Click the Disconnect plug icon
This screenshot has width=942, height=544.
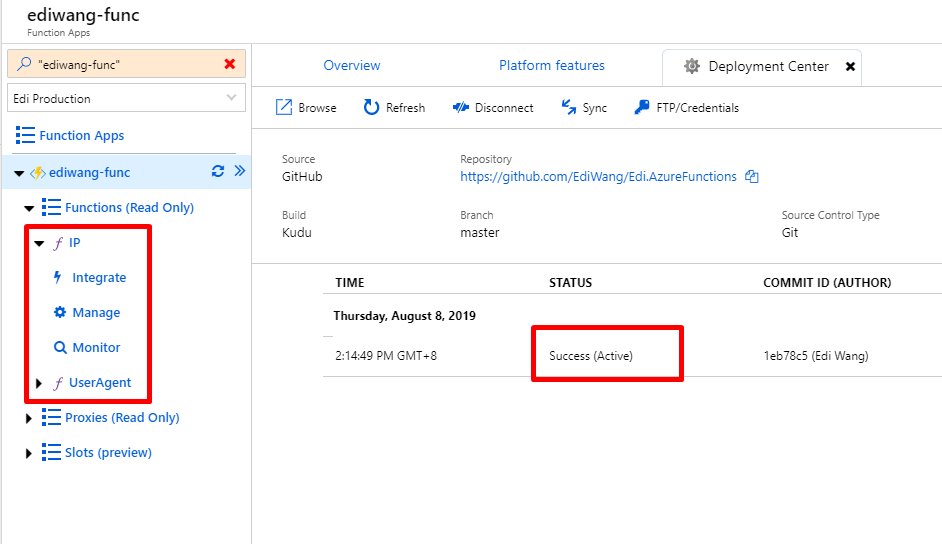click(461, 107)
